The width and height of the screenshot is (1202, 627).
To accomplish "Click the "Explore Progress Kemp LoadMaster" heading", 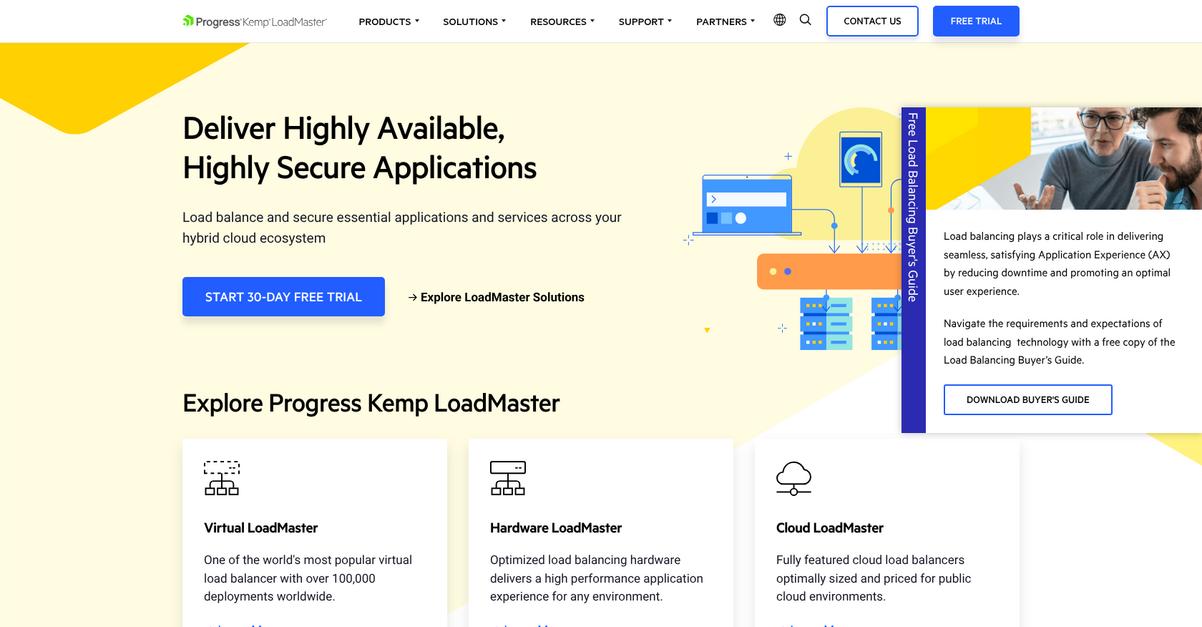I will tap(371, 403).
